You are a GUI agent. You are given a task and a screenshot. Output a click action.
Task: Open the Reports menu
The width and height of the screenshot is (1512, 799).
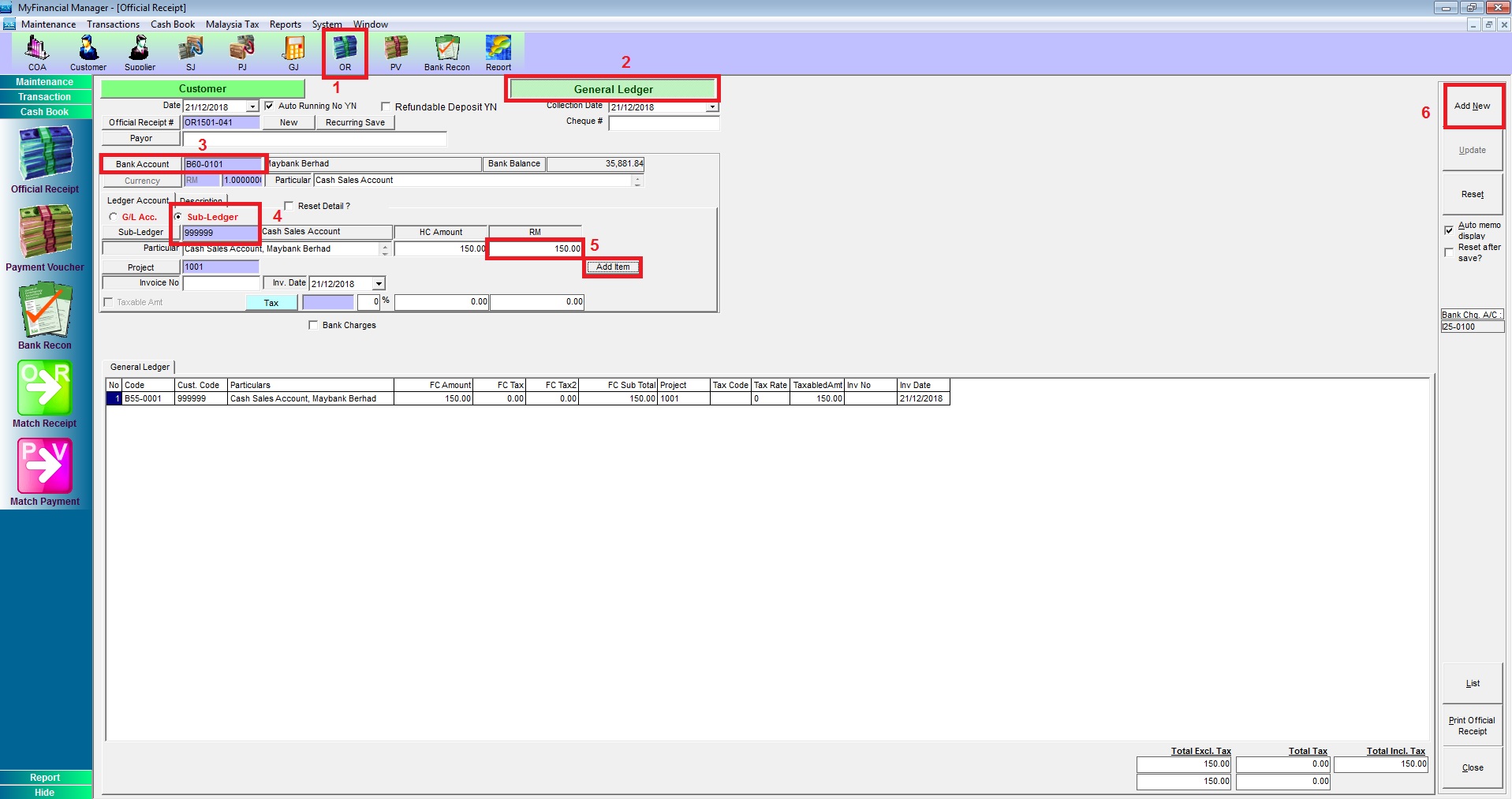tap(285, 24)
